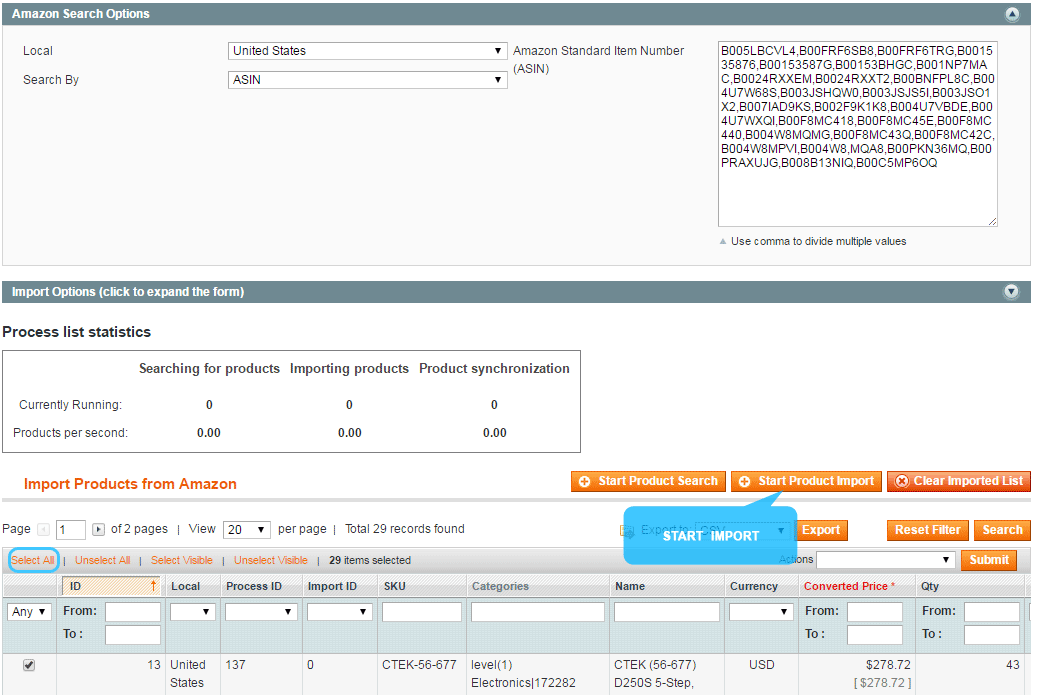Click the Start Product Search button
The height and width of the screenshot is (695, 1037).
648,481
